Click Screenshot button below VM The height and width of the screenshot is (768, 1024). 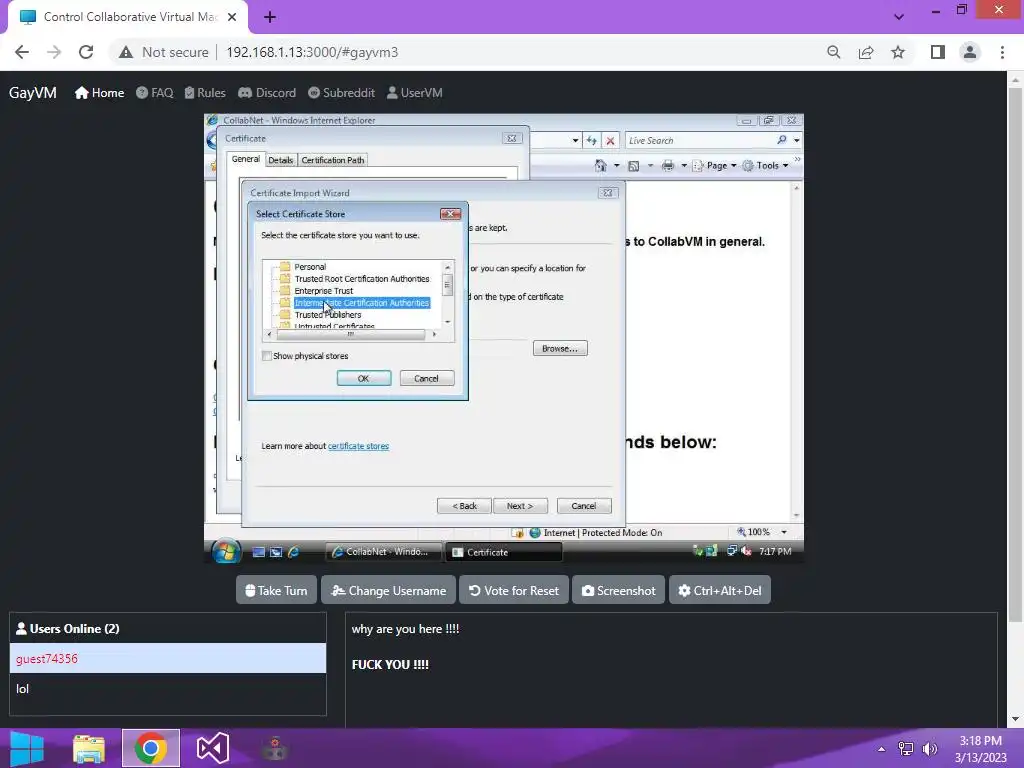click(x=618, y=590)
